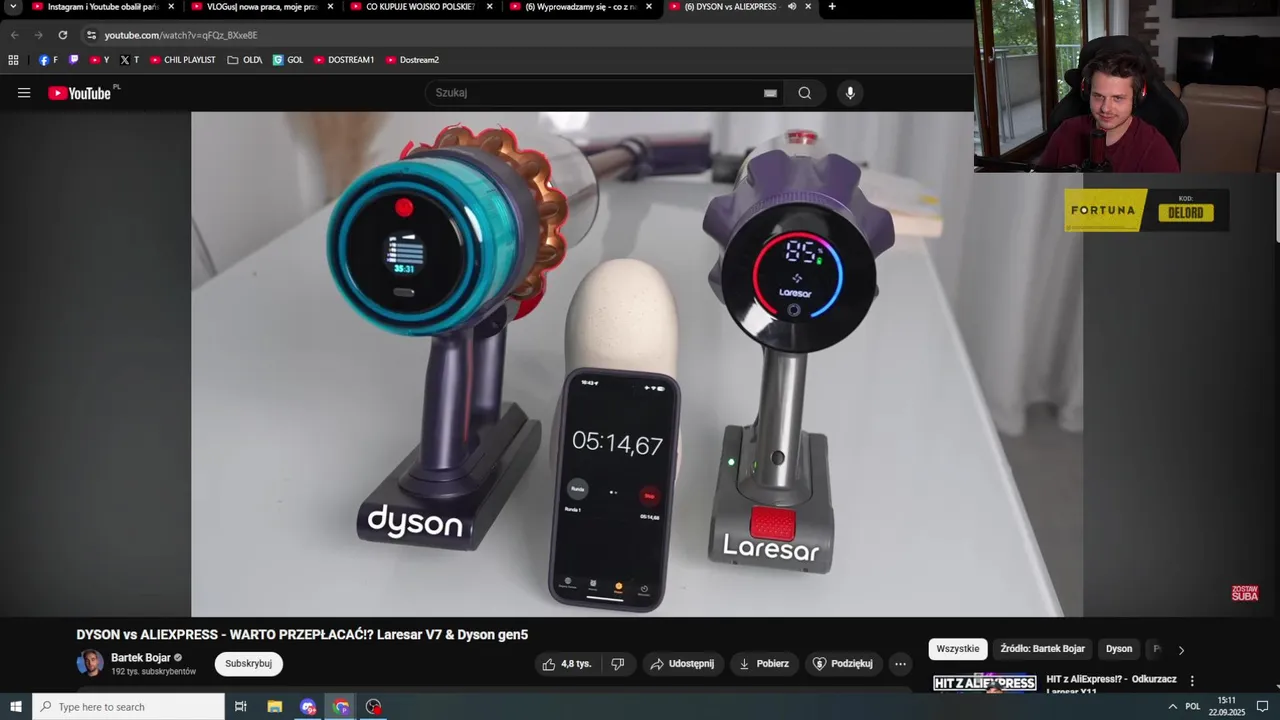Open site information icon in the address bar
This screenshot has width=1280, height=720.
91,35
